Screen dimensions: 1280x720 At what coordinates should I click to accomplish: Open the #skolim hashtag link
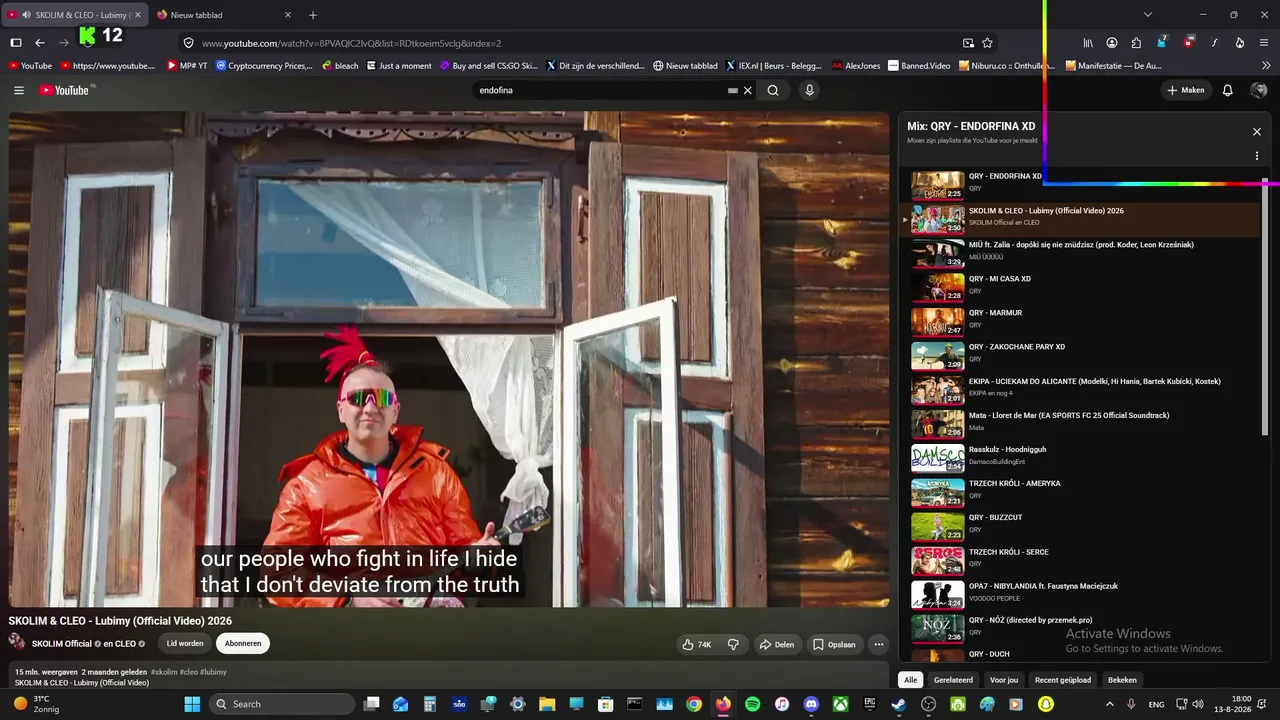164,672
